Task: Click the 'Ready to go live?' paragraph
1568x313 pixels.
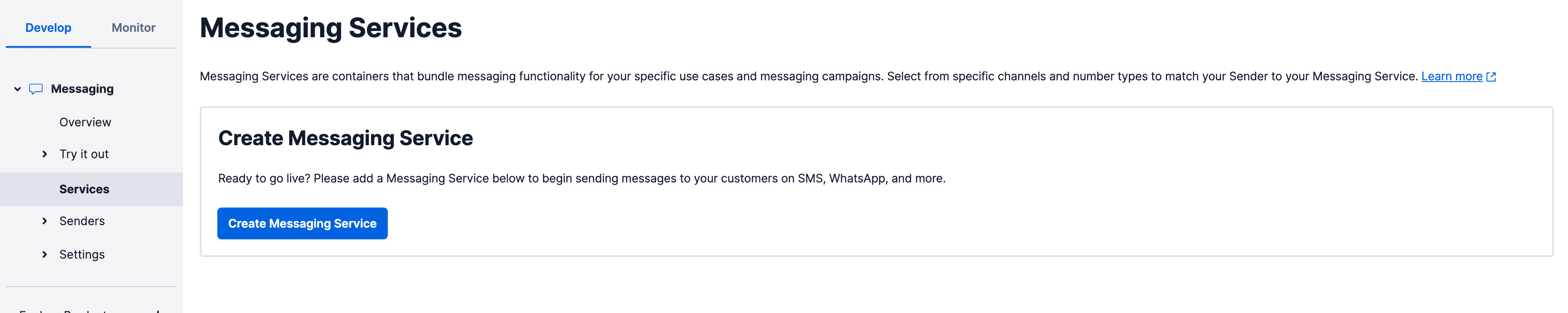Action: pyautogui.click(x=581, y=178)
